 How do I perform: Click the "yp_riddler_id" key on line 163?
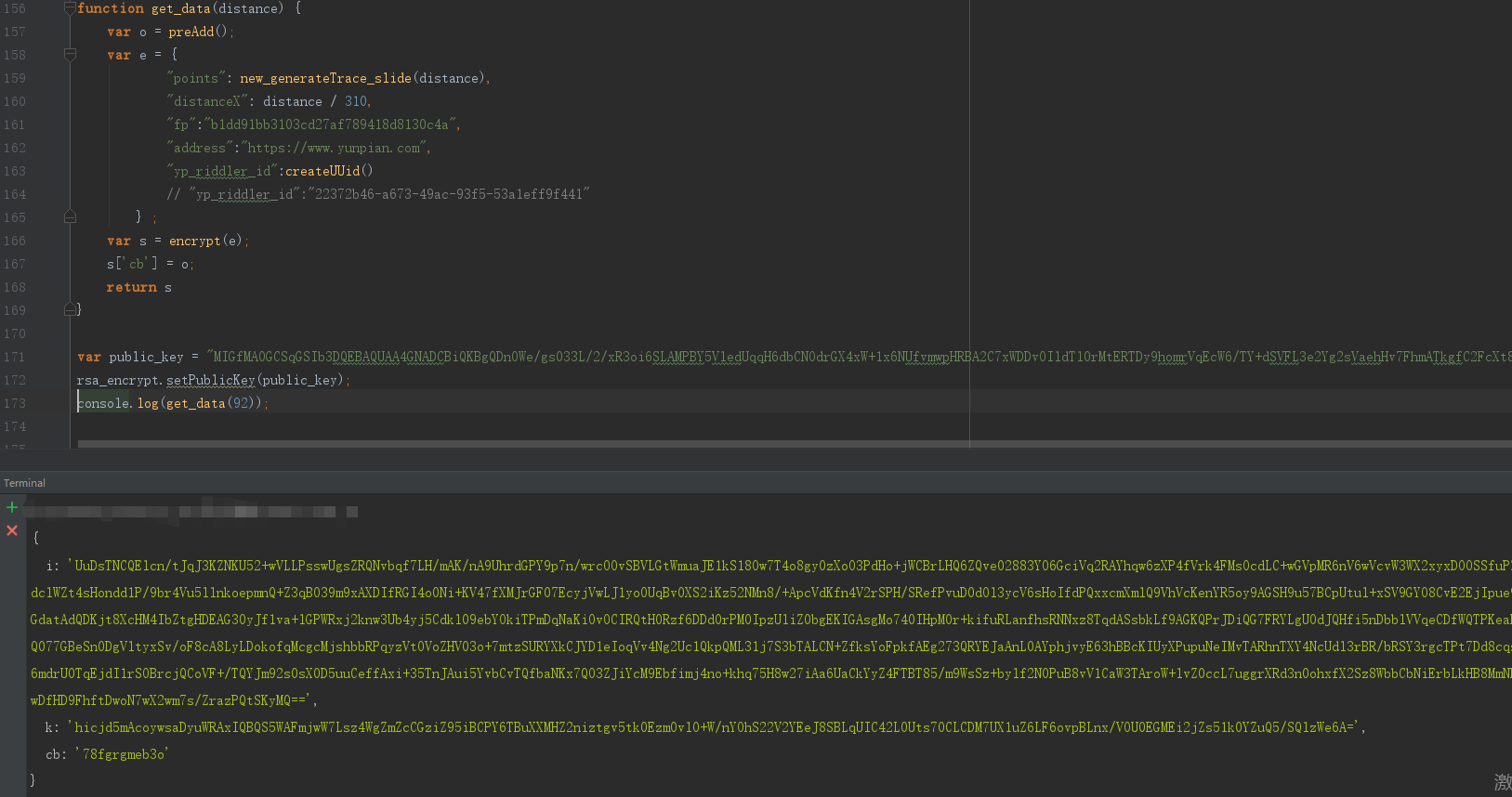223,171
